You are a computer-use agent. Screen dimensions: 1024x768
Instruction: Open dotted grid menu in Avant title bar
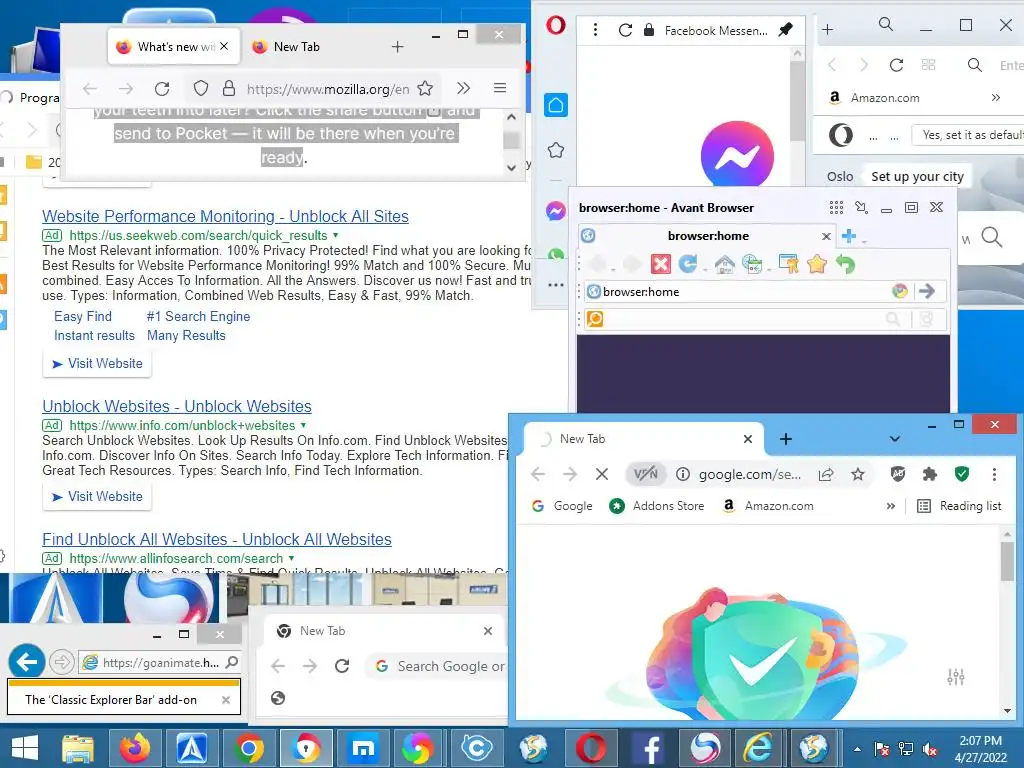(x=836, y=208)
